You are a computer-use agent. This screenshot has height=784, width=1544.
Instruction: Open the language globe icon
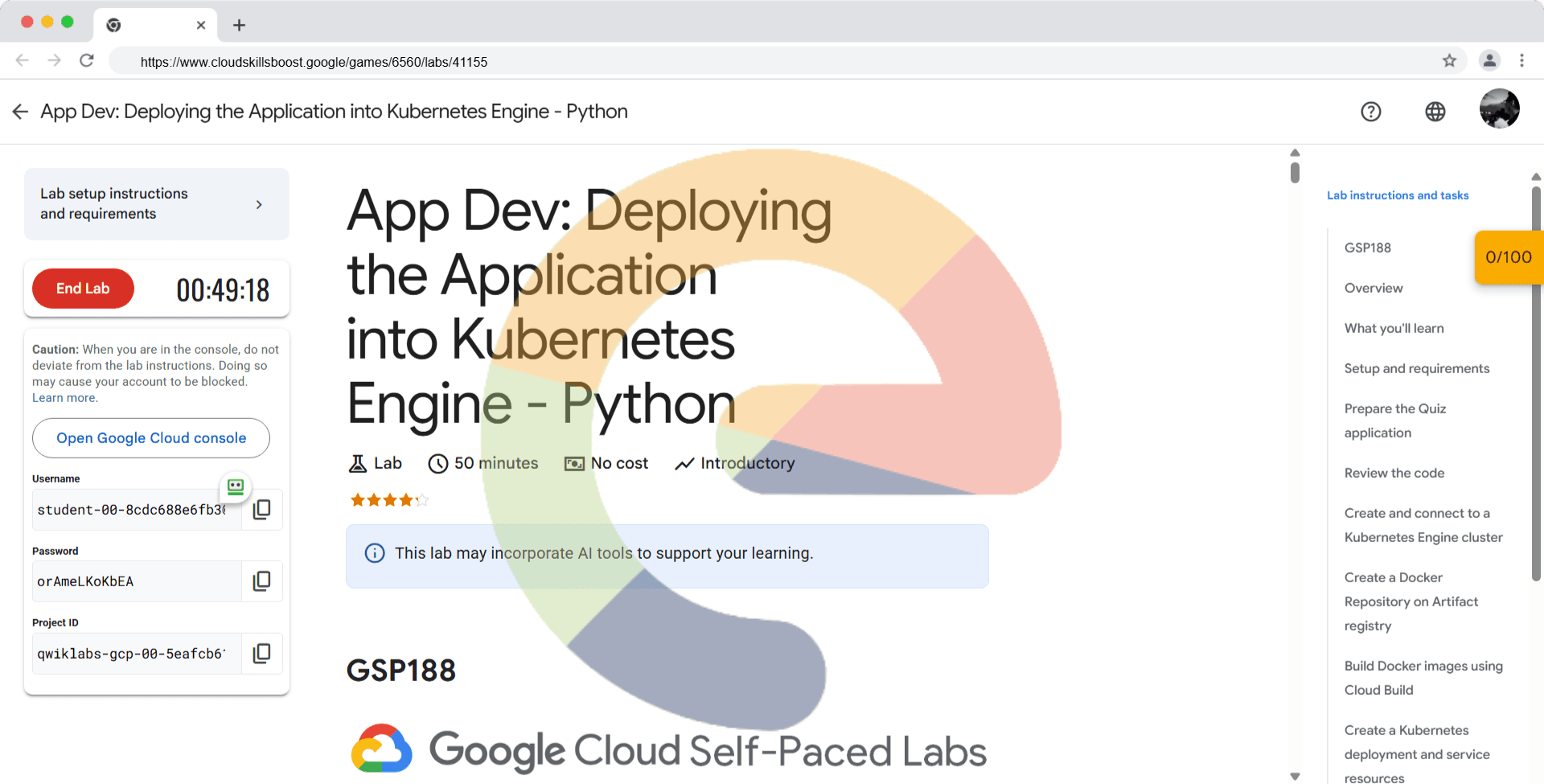tap(1435, 112)
